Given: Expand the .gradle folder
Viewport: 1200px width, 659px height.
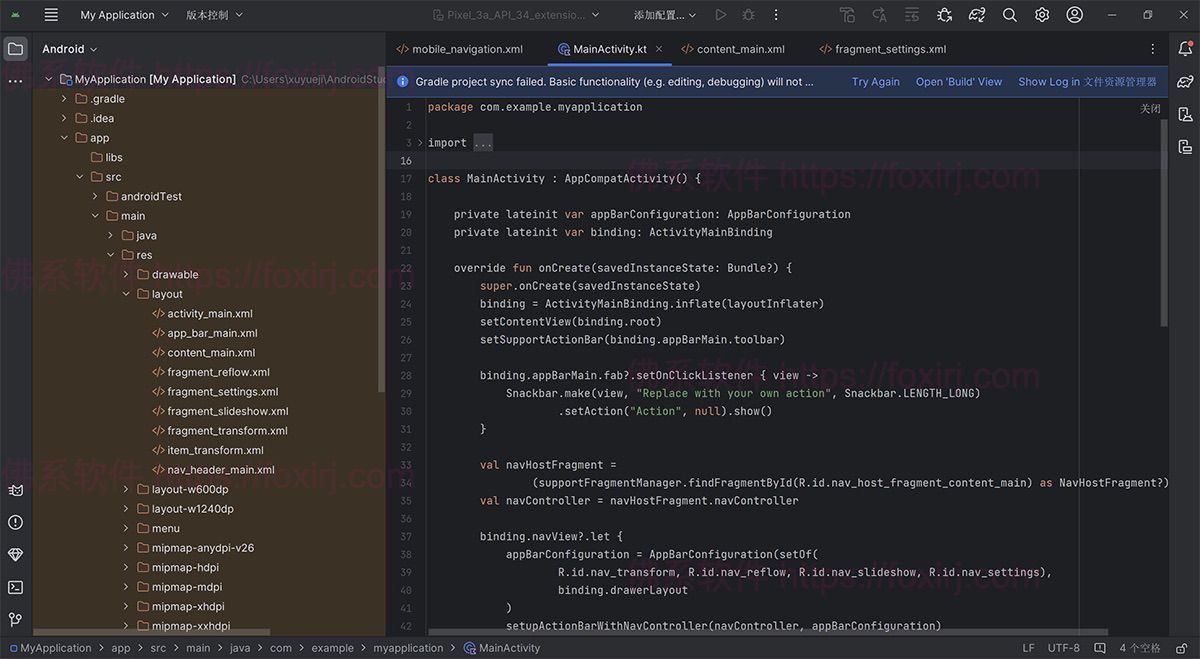Looking at the screenshot, I should click(65, 99).
